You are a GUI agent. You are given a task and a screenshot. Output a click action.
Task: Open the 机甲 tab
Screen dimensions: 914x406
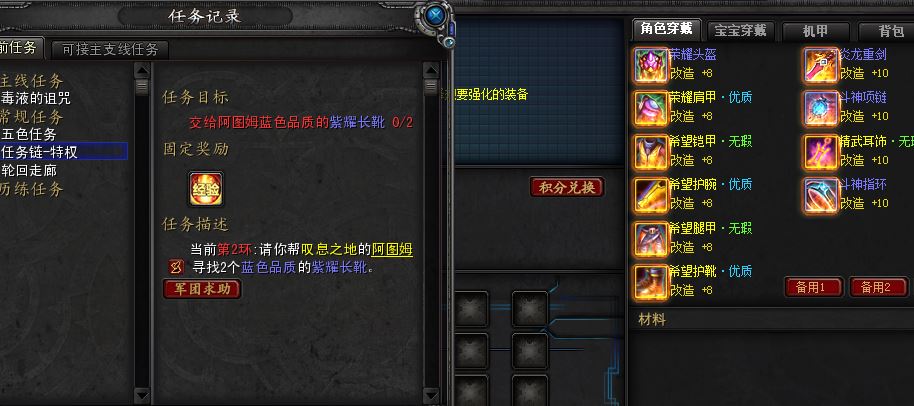point(815,31)
